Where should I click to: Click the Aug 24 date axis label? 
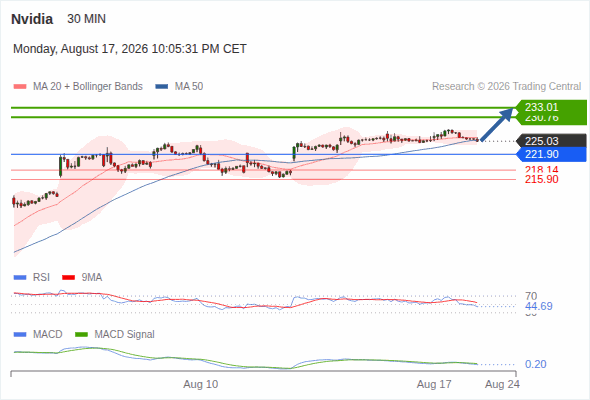pos(502,384)
